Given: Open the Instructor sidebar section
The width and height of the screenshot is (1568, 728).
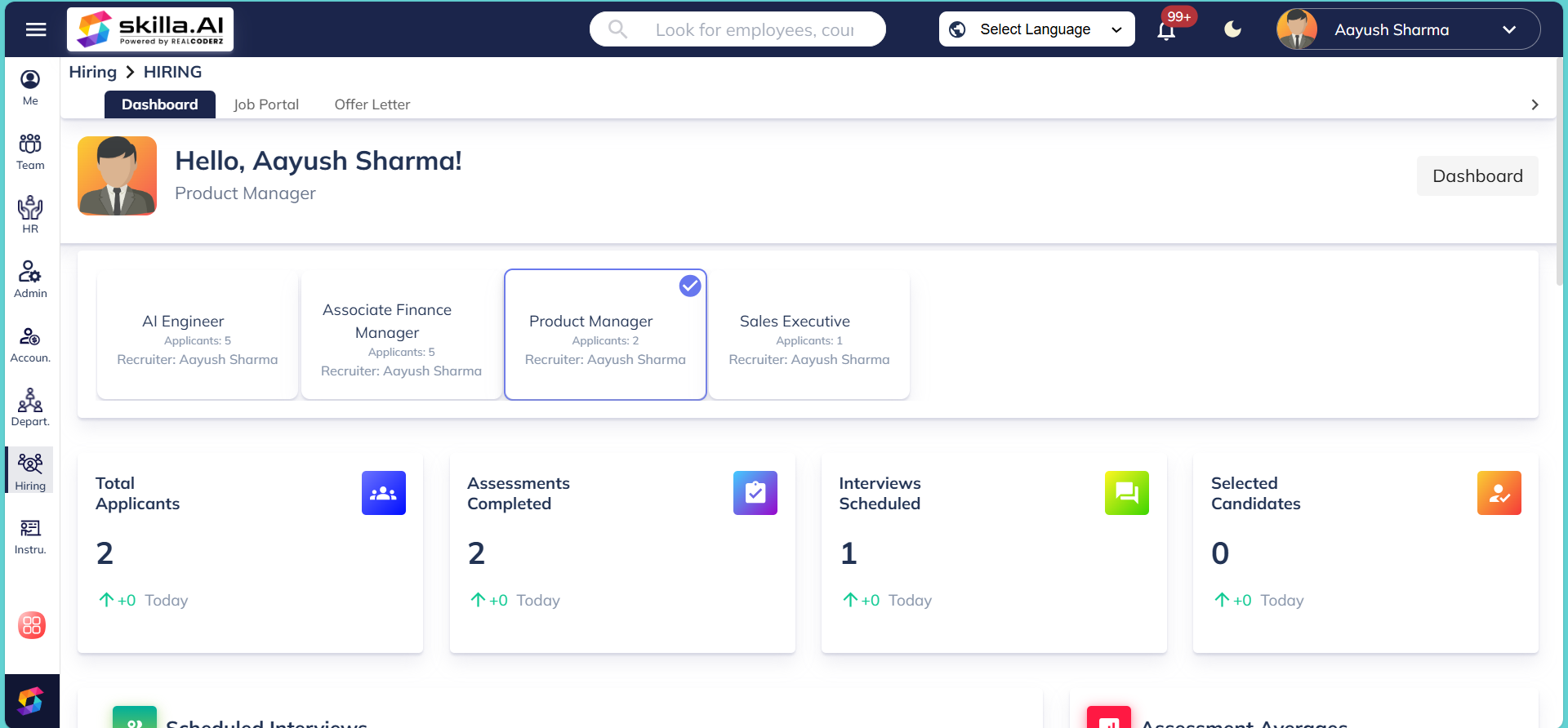Looking at the screenshot, I should pyautogui.click(x=30, y=536).
